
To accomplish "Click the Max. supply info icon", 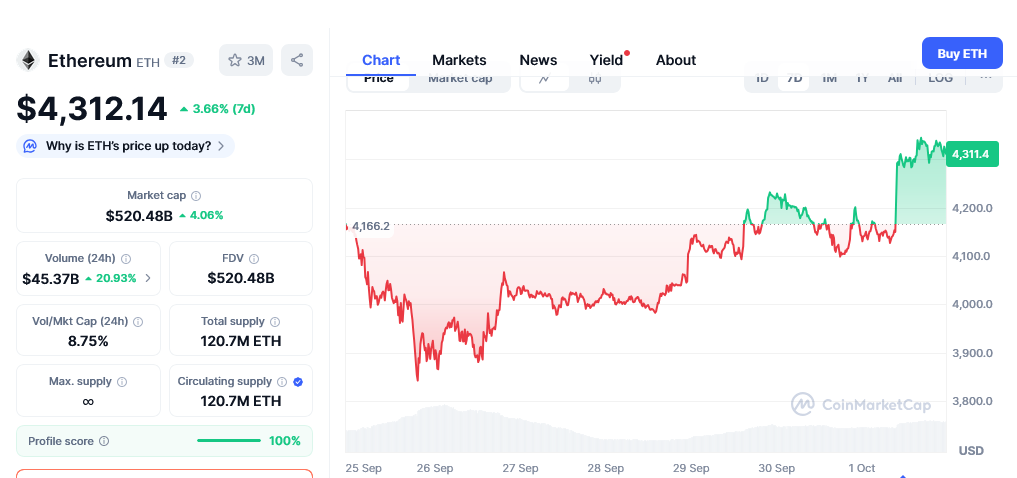I will [x=122, y=382].
